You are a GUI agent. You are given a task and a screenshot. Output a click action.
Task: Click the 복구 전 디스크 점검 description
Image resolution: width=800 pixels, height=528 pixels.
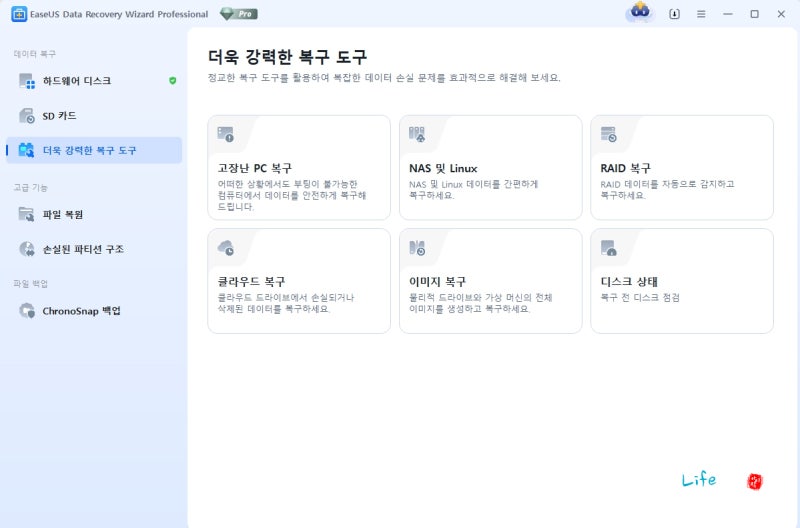click(640, 297)
